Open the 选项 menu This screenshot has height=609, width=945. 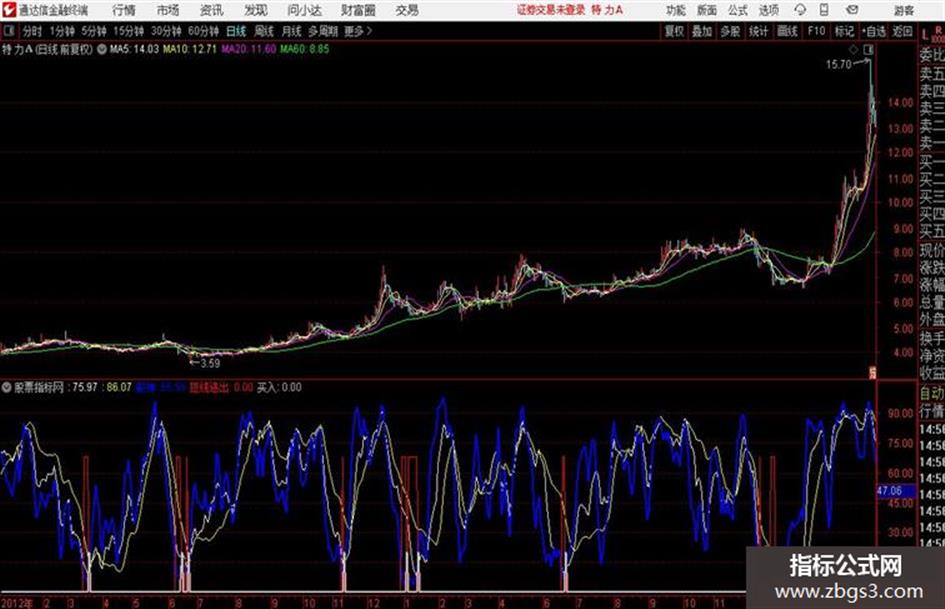pyautogui.click(x=768, y=10)
